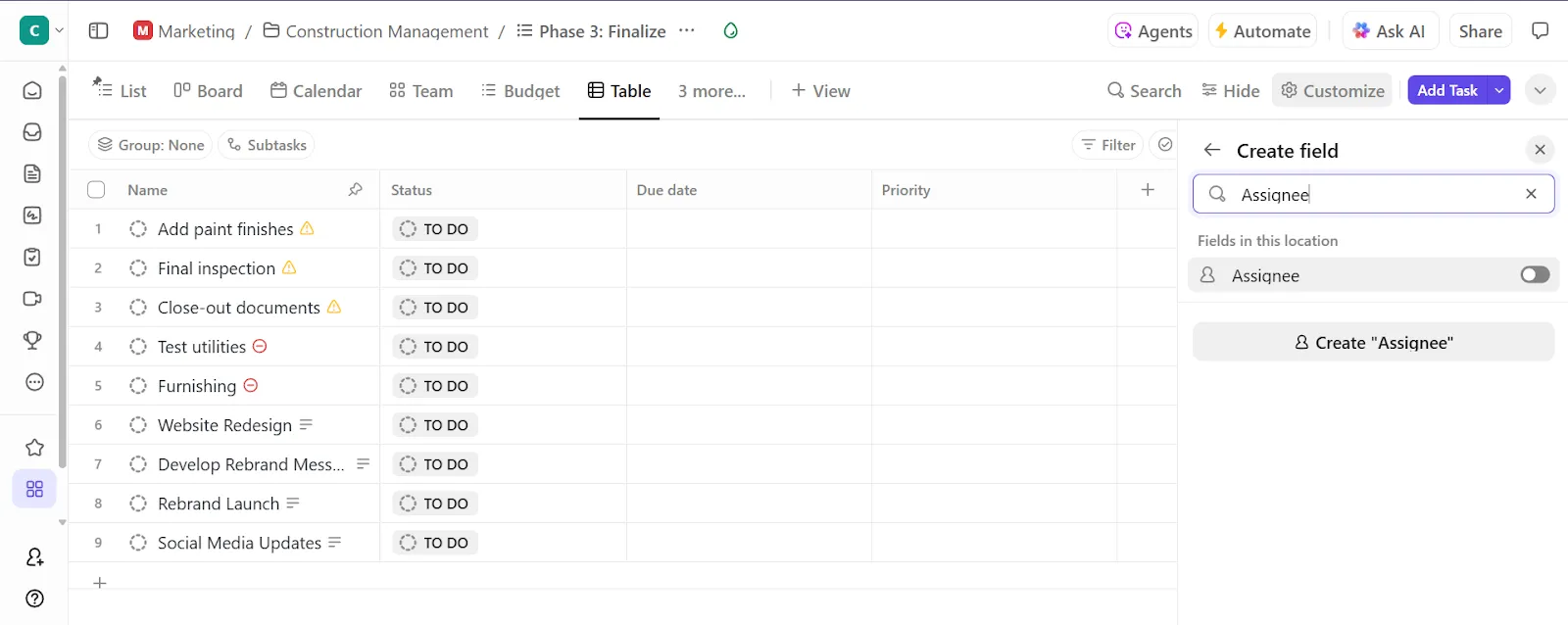Click back arrow in Create field panel
The width and height of the screenshot is (1568, 625).
pos(1212,150)
